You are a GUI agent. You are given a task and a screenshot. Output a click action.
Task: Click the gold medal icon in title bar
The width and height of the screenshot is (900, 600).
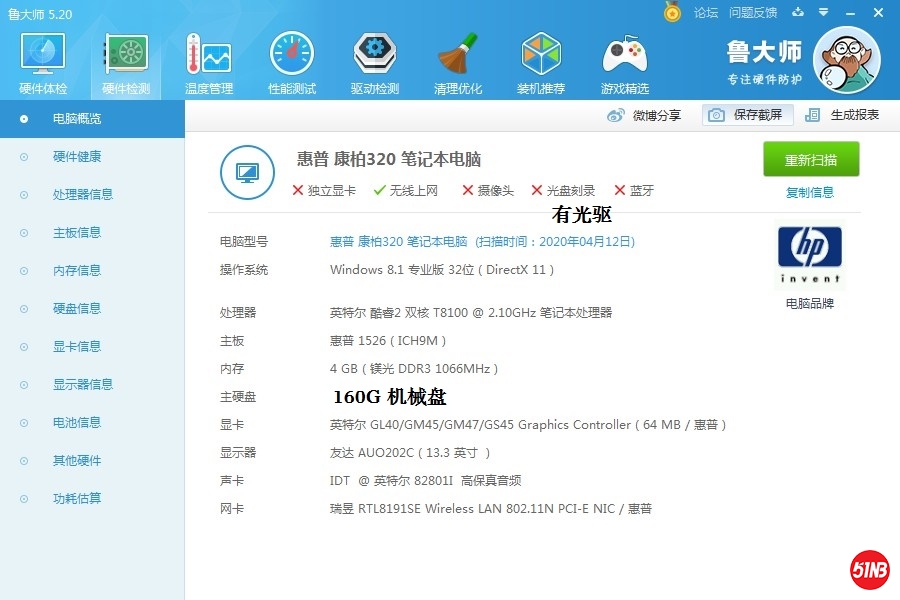tap(673, 12)
